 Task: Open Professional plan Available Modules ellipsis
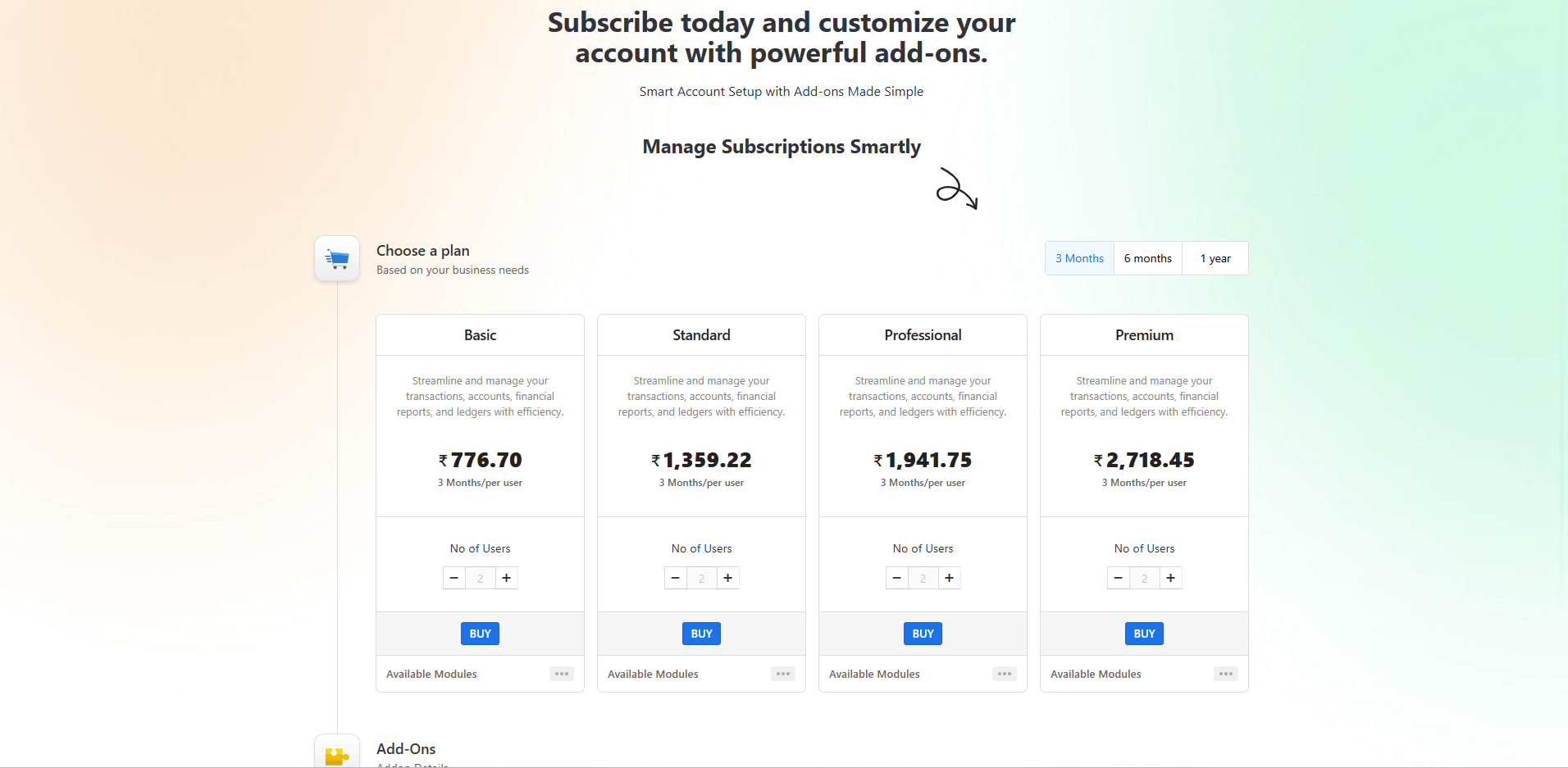click(1005, 674)
